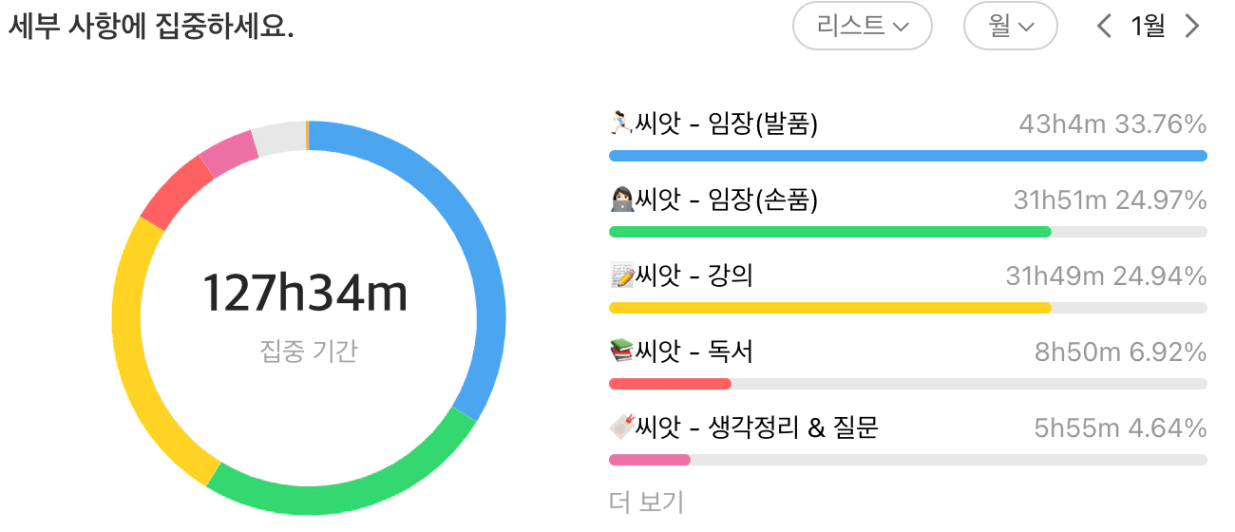This screenshot has width=1235, height=532.
Task: Select the 씨앗 - 임장(발품) list entry
Action: (908, 136)
